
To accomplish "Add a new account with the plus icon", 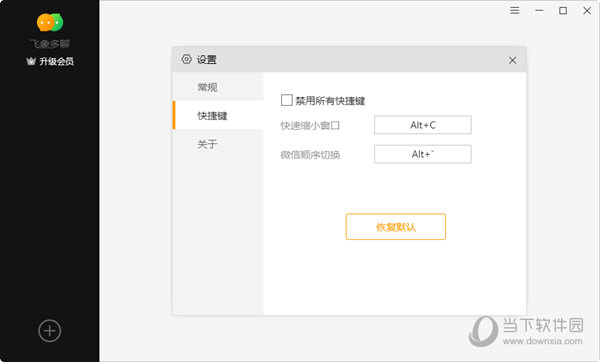I will point(50,331).
